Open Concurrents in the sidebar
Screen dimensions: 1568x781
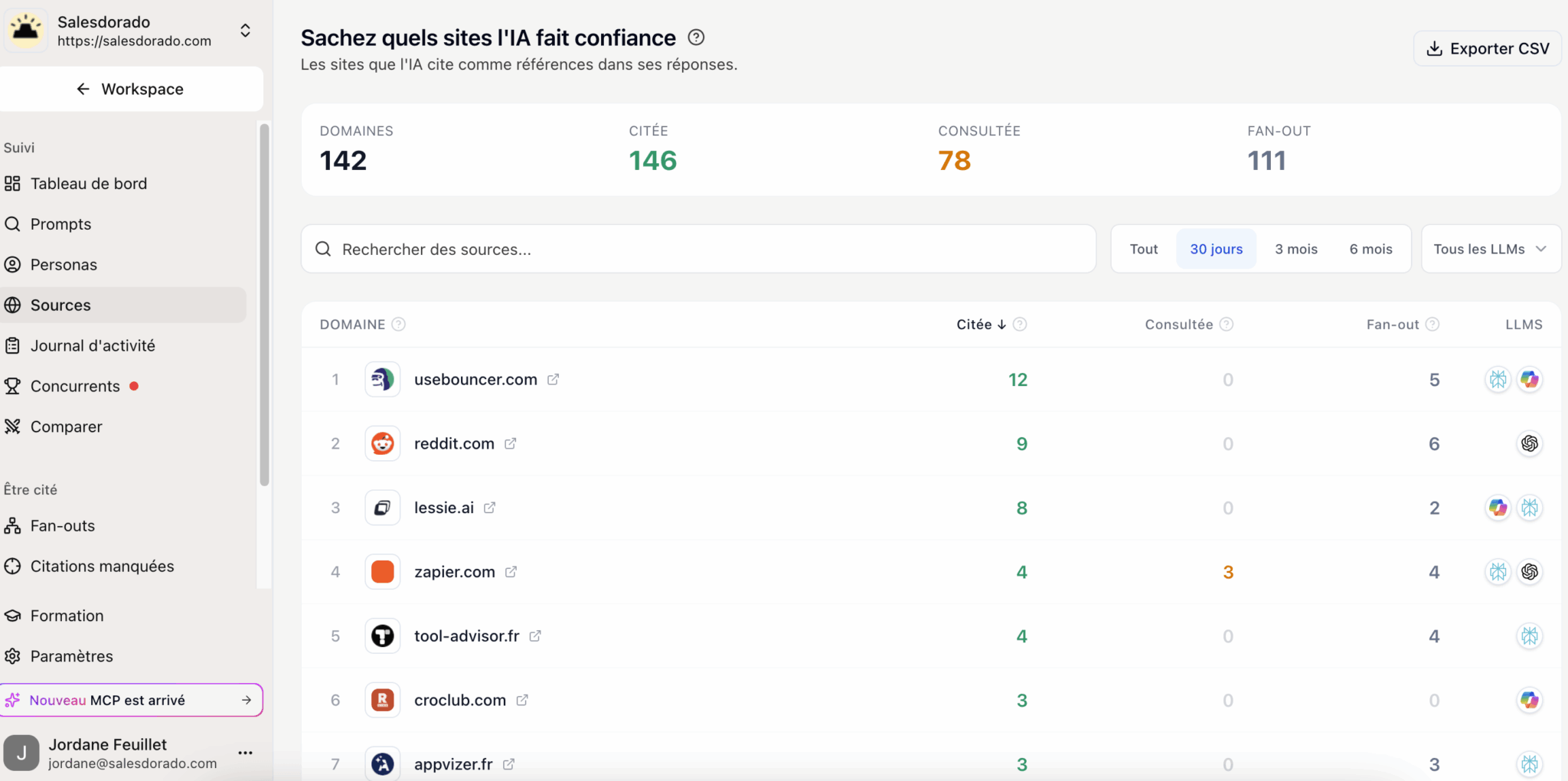click(75, 386)
